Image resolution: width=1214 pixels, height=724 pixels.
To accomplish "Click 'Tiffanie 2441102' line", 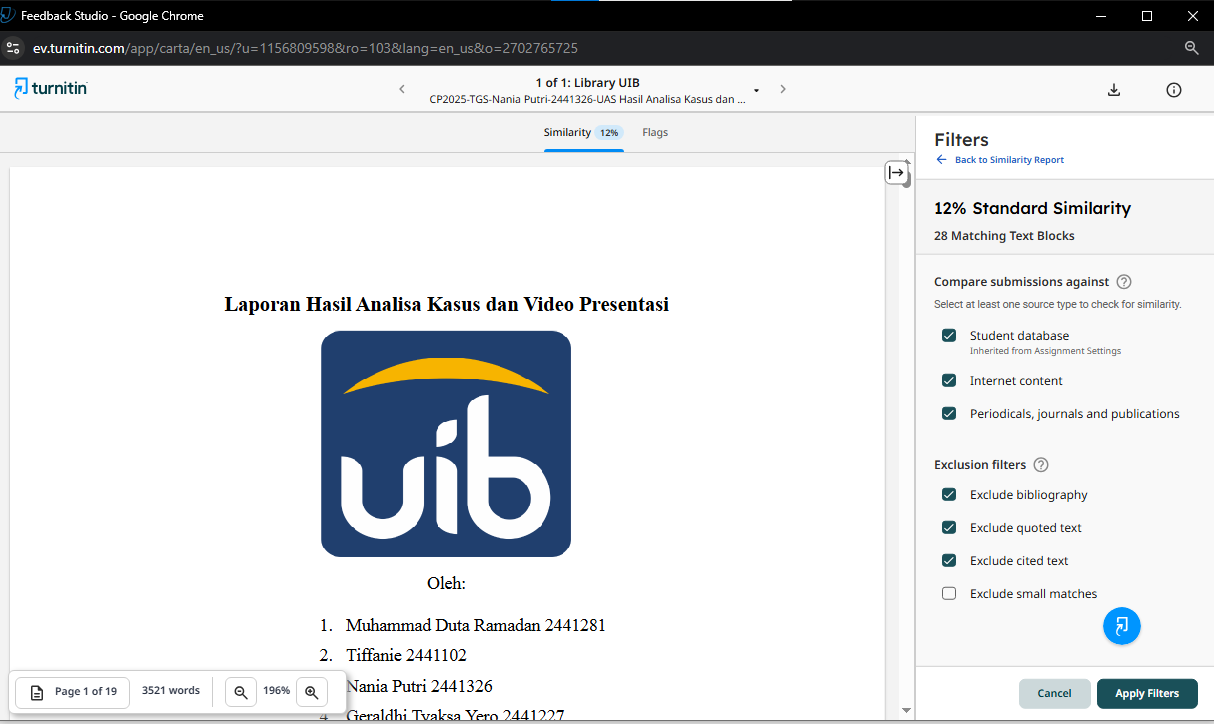I will tap(406, 656).
